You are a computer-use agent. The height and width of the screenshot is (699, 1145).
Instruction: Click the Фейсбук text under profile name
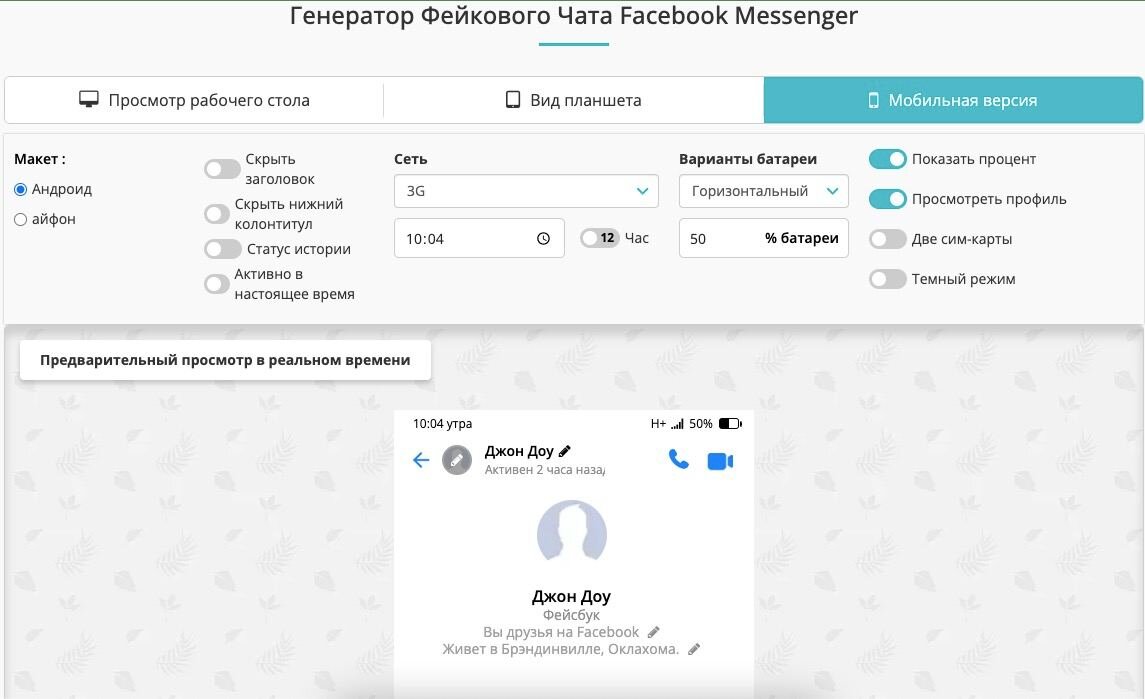(571, 615)
